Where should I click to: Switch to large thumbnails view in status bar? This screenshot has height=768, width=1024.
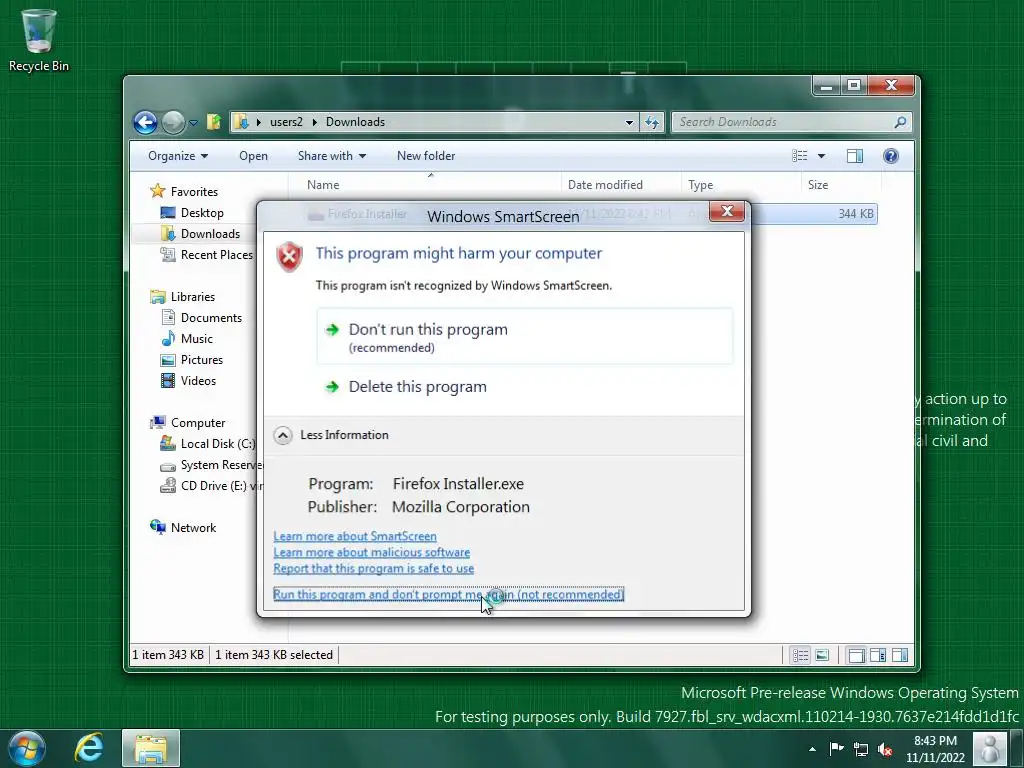coord(822,655)
